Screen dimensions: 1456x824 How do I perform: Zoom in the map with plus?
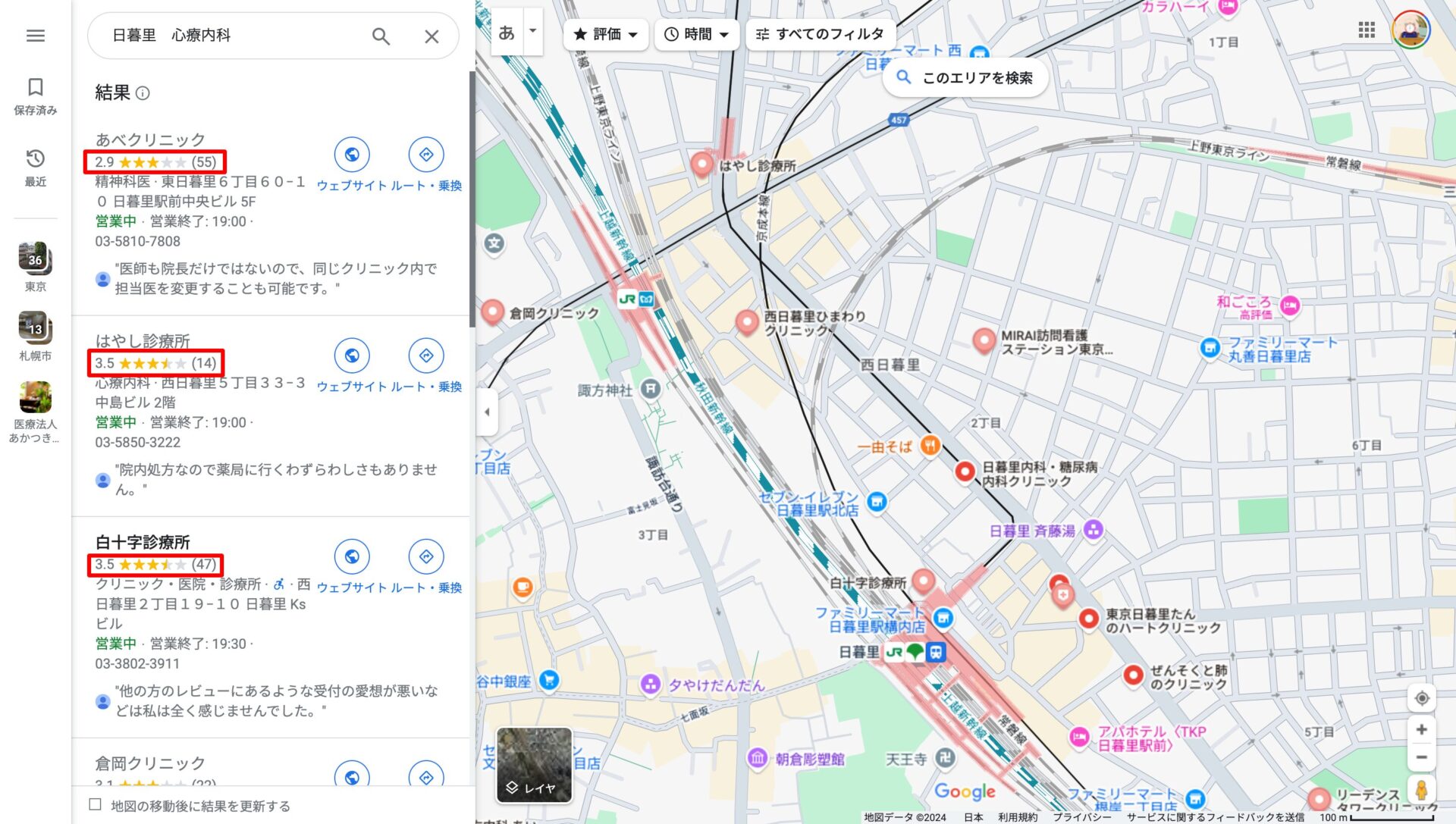1422,730
